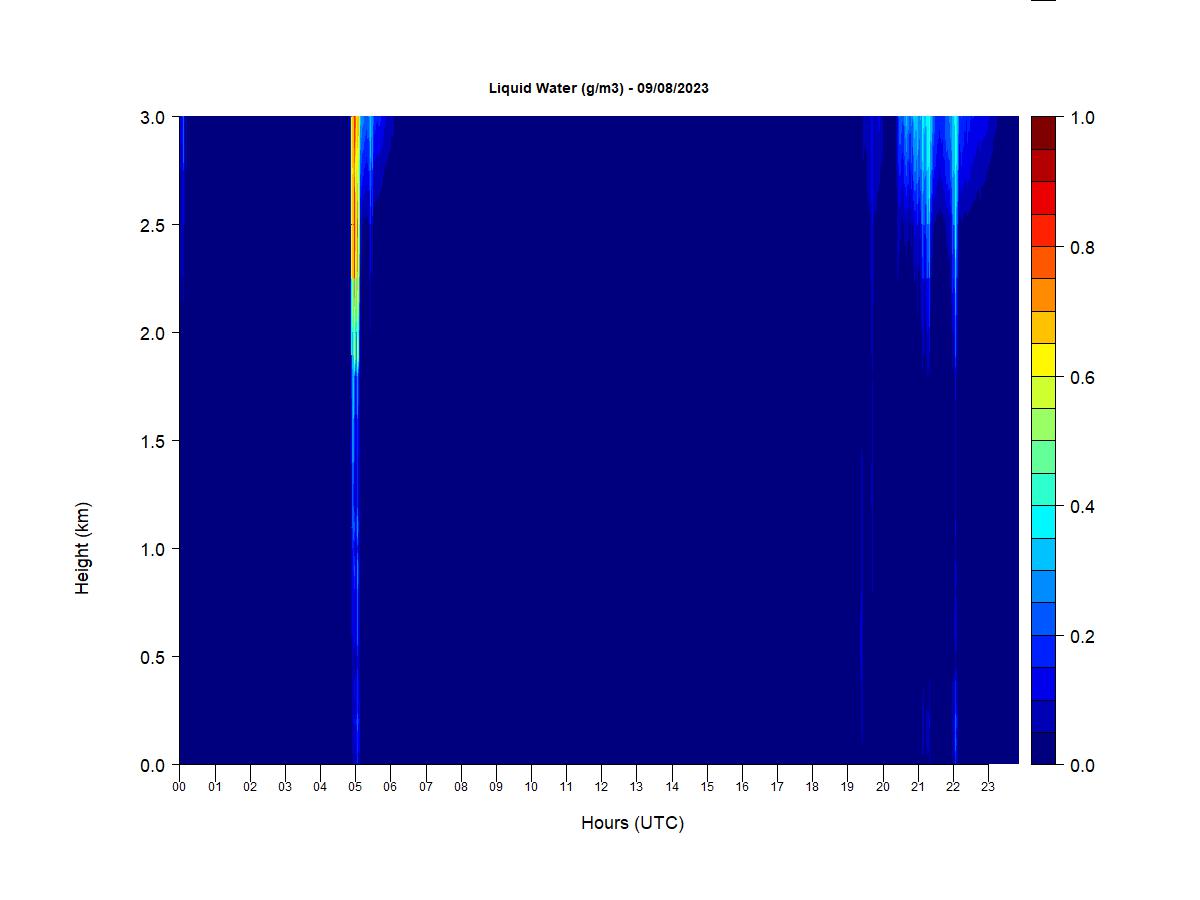Viewport: 1200px width, 900px height.
Task: Choose the darkest navy bottom colorbar swatch
Action: pyautogui.click(x=1043, y=748)
